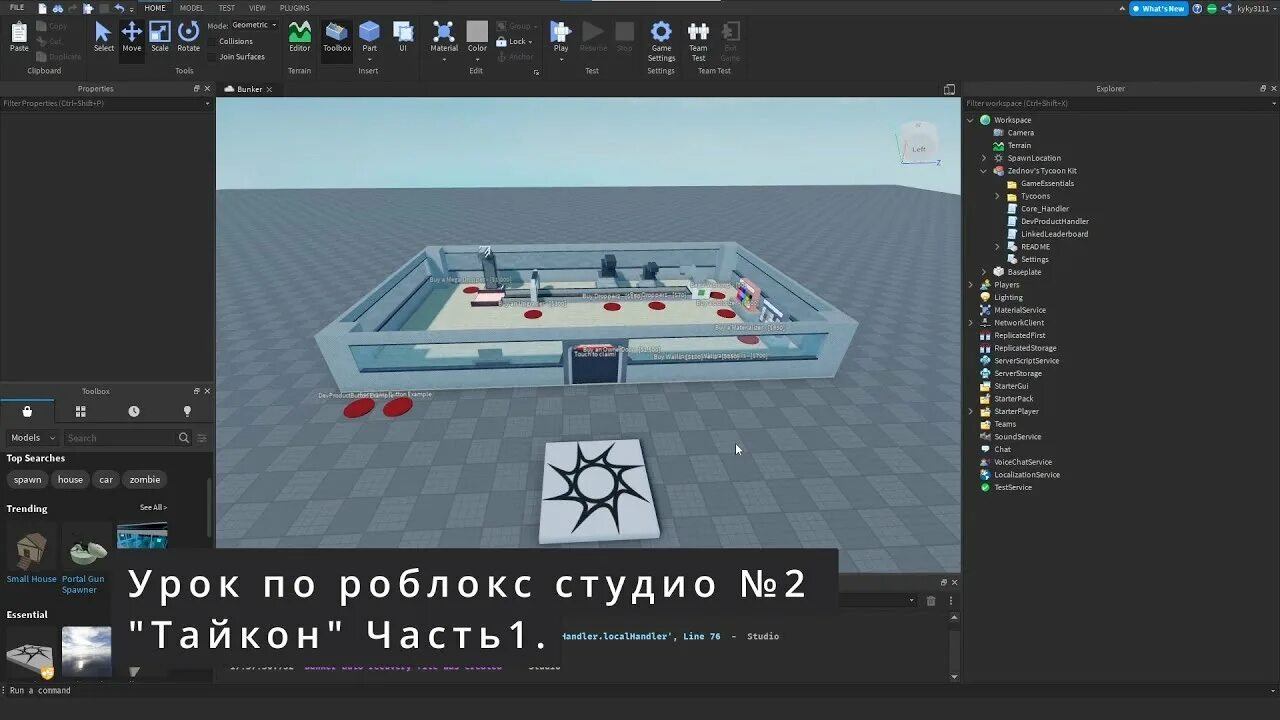Click the house search suggestion
The height and width of the screenshot is (720, 1280).
tap(70, 480)
